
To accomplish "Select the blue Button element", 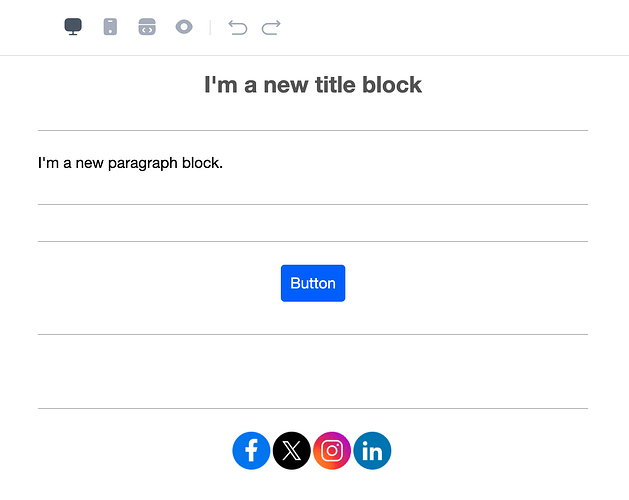I will tap(313, 283).
